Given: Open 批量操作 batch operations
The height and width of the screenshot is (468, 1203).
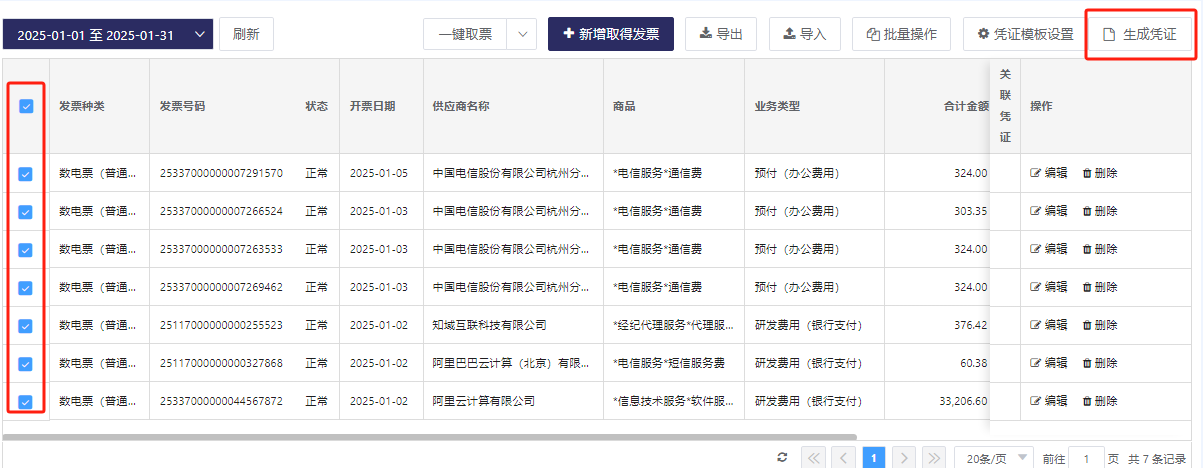Looking at the screenshot, I should point(902,34).
